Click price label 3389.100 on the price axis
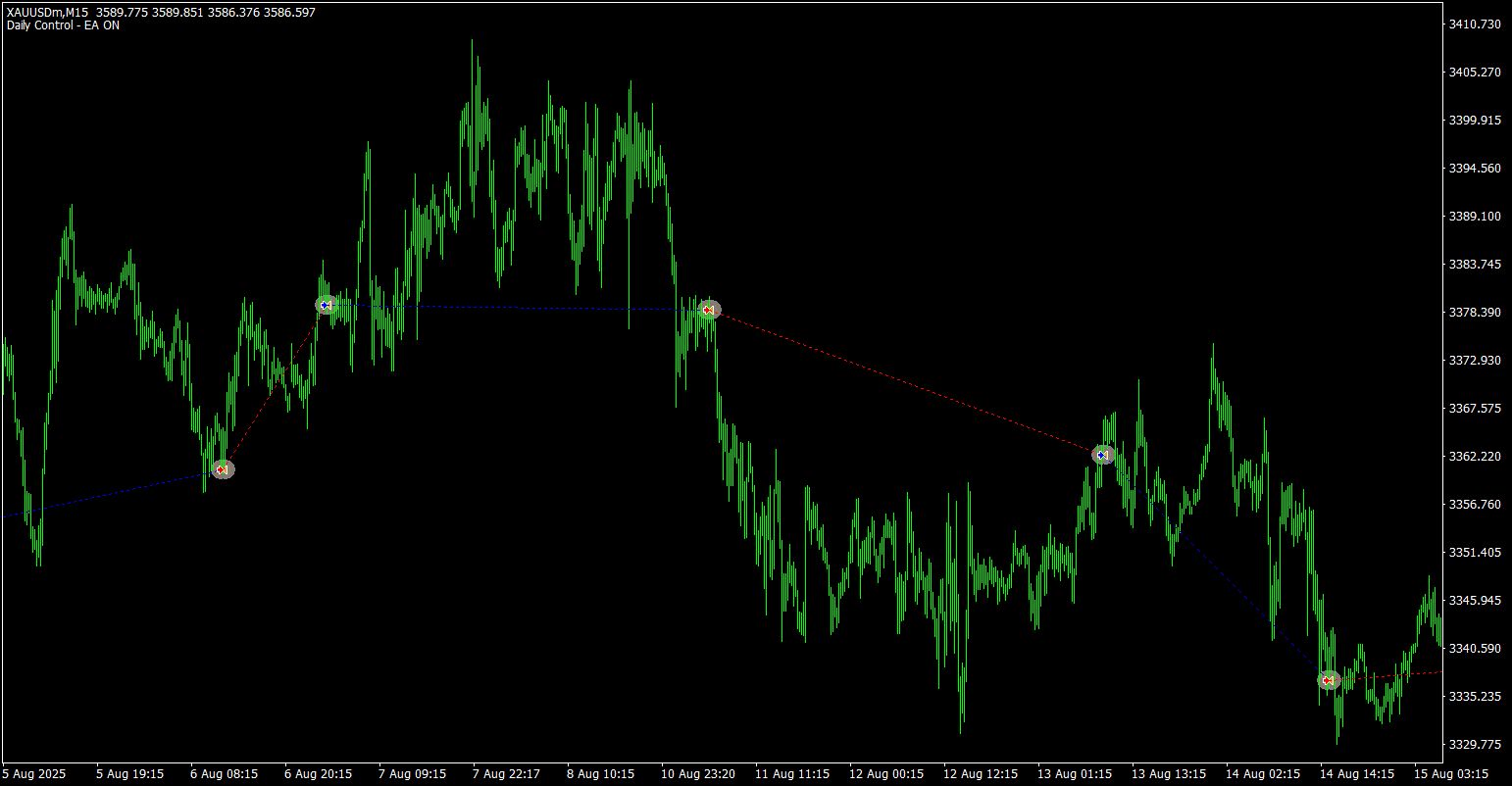1512x786 pixels. click(1475, 216)
